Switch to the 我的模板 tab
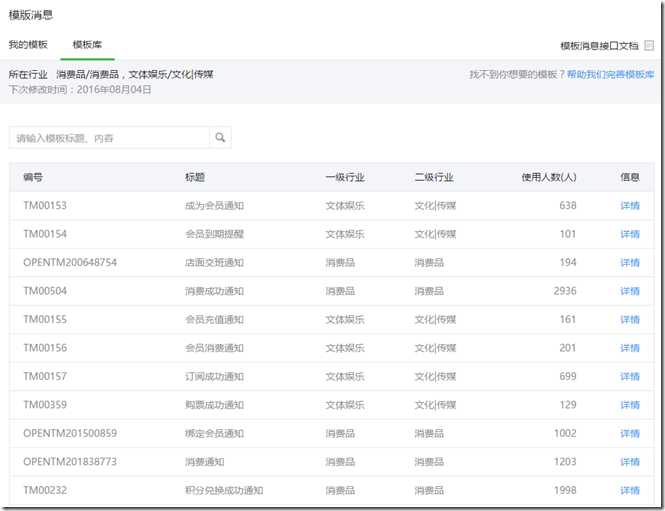Screen dimensions: 665x511 click(x=28, y=45)
